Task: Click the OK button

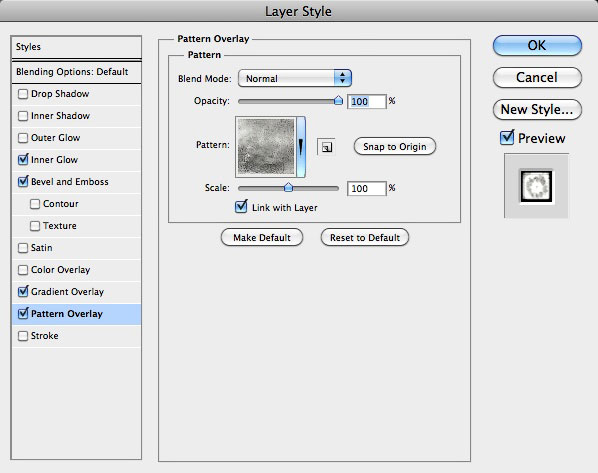Action: coord(537,45)
